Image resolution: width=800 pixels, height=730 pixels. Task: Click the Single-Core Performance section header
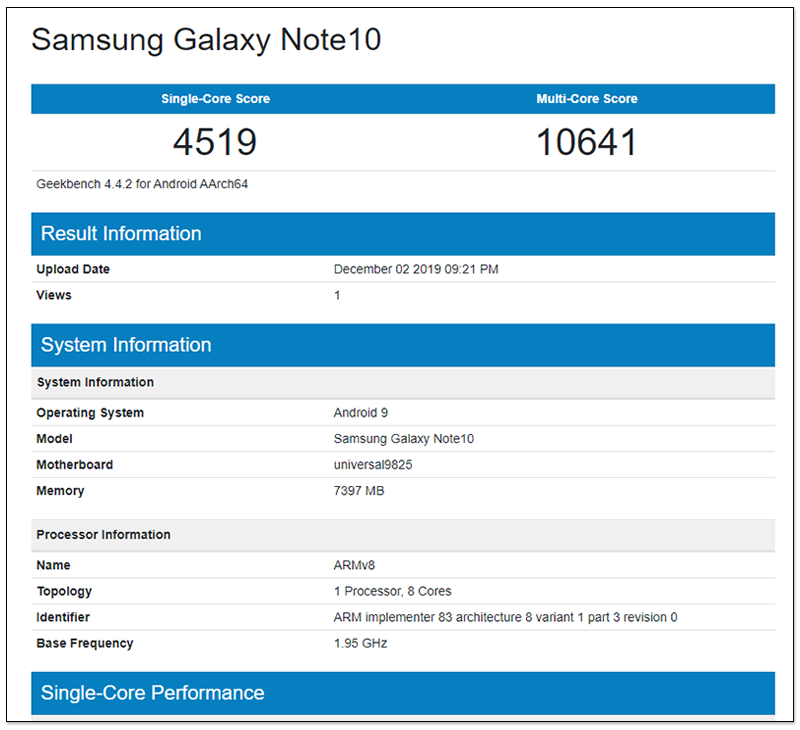[152, 693]
